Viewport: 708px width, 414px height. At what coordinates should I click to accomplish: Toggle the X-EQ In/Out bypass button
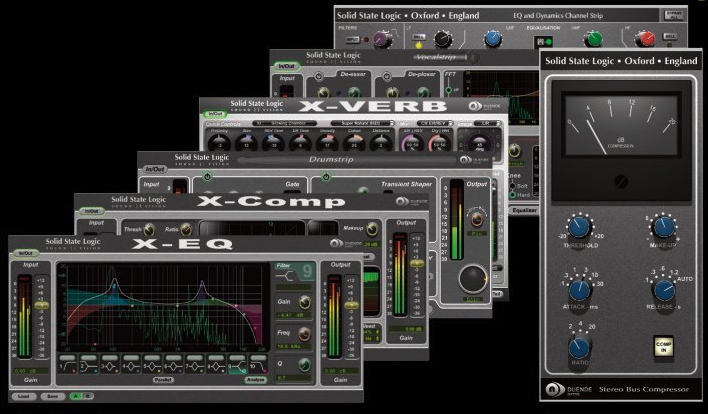(25, 253)
